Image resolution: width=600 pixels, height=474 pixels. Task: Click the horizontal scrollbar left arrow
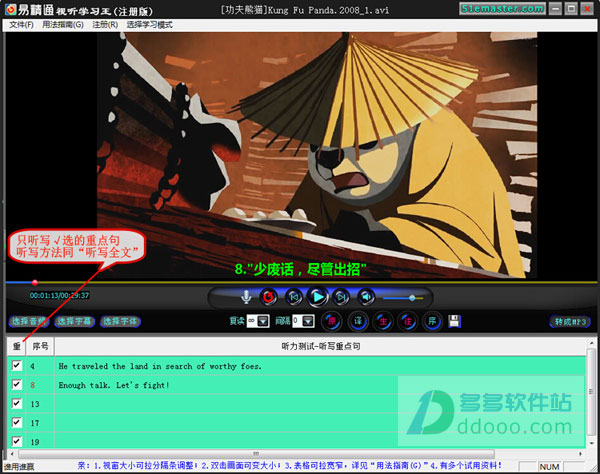[12, 454]
